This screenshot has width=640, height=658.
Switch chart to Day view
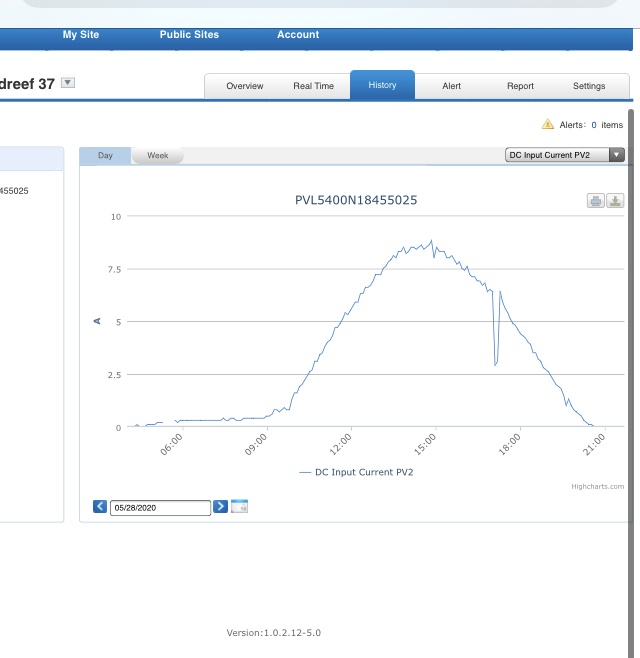[x=105, y=156]
